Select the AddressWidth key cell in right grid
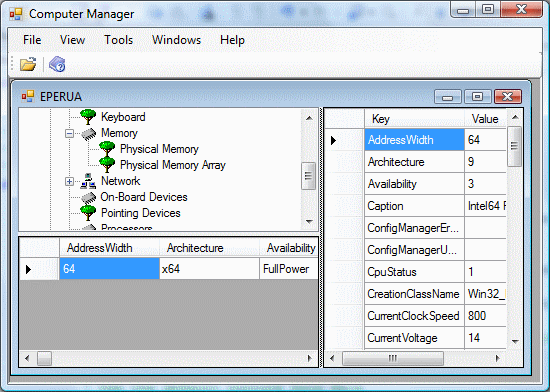 [x=414, y=140]
